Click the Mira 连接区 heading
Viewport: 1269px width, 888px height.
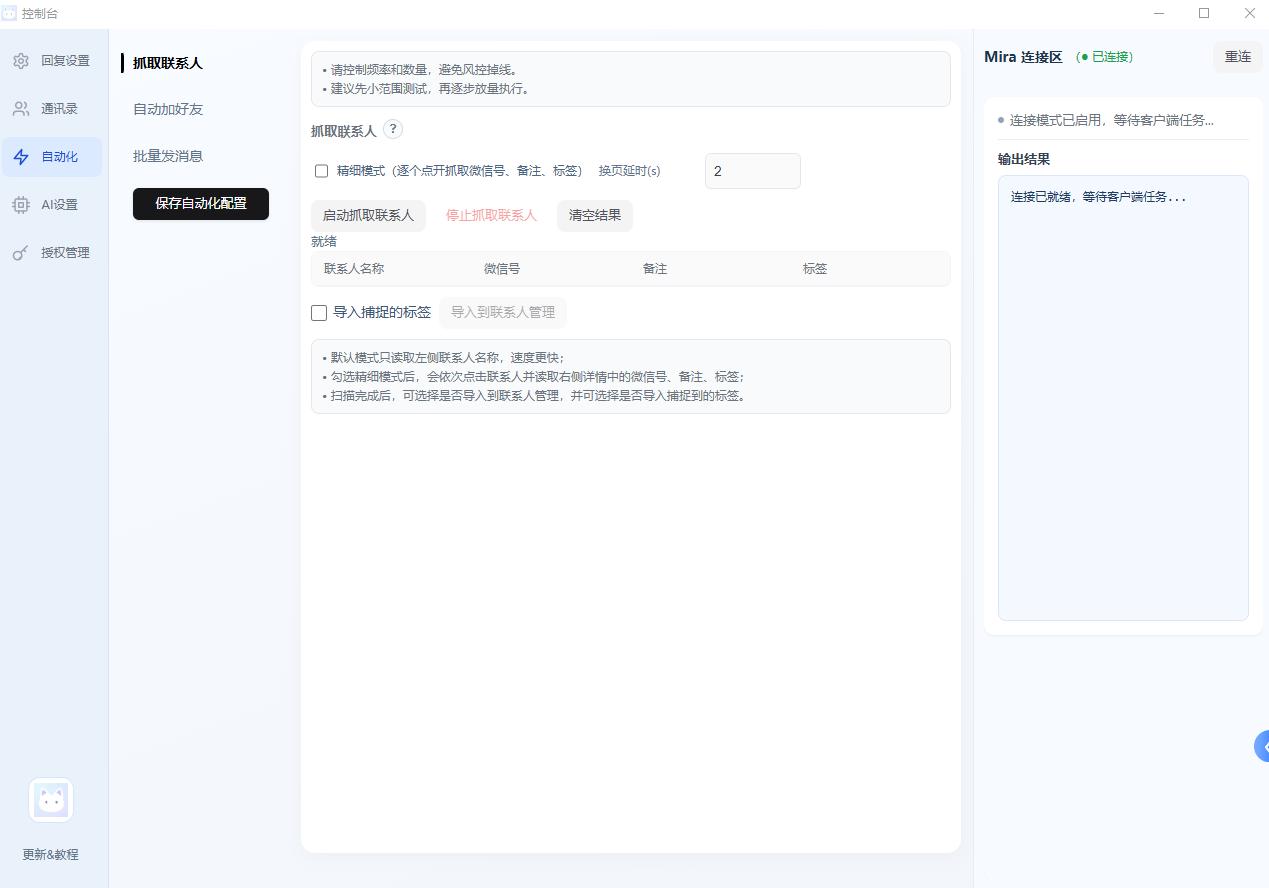point(1023,57)
